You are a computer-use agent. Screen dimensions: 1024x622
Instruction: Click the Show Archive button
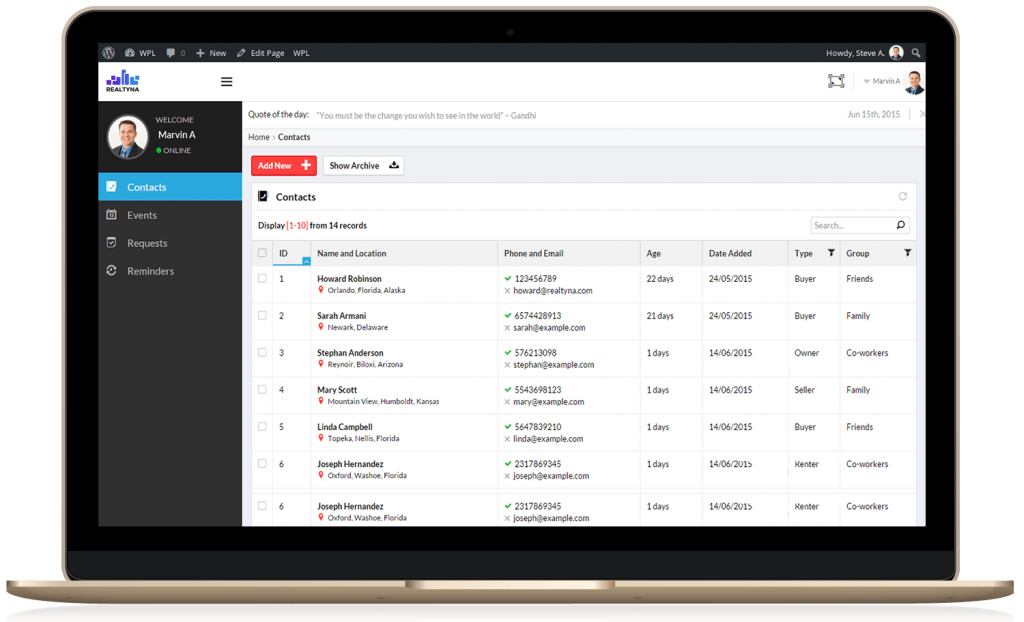pyautogui.click(x=363, y=166)
